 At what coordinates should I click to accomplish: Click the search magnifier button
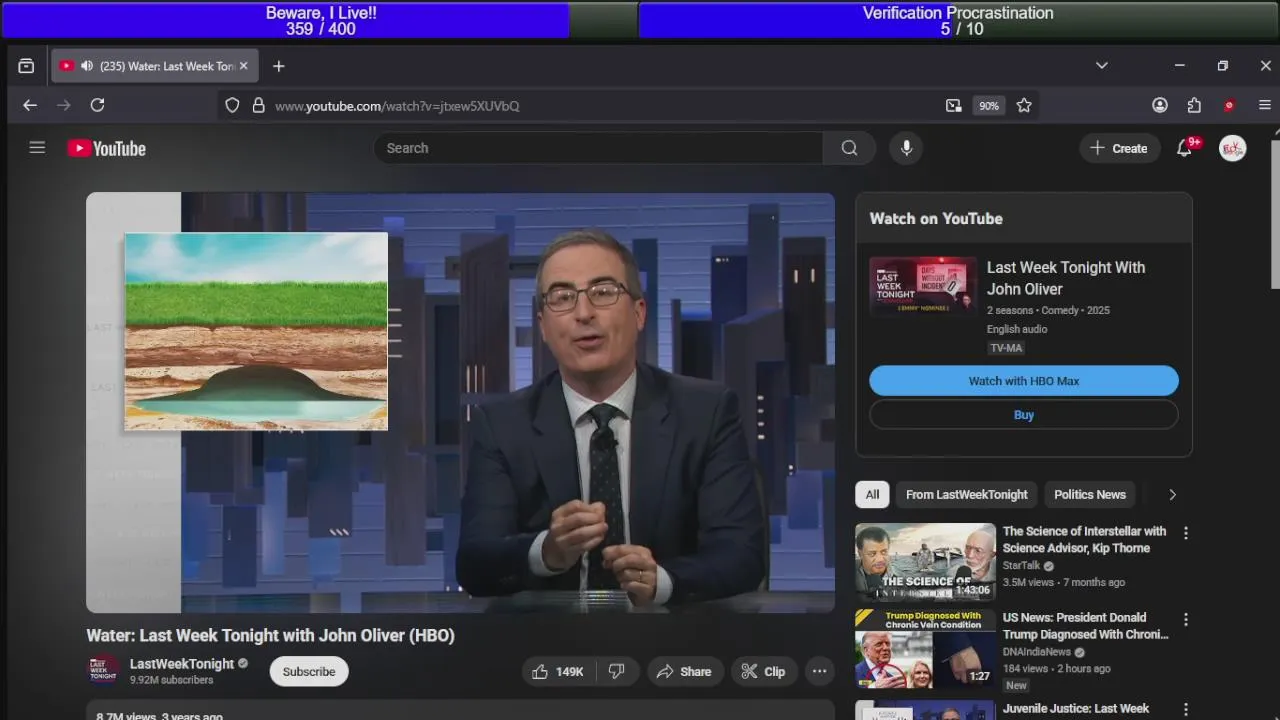click(x=849, y=148)
